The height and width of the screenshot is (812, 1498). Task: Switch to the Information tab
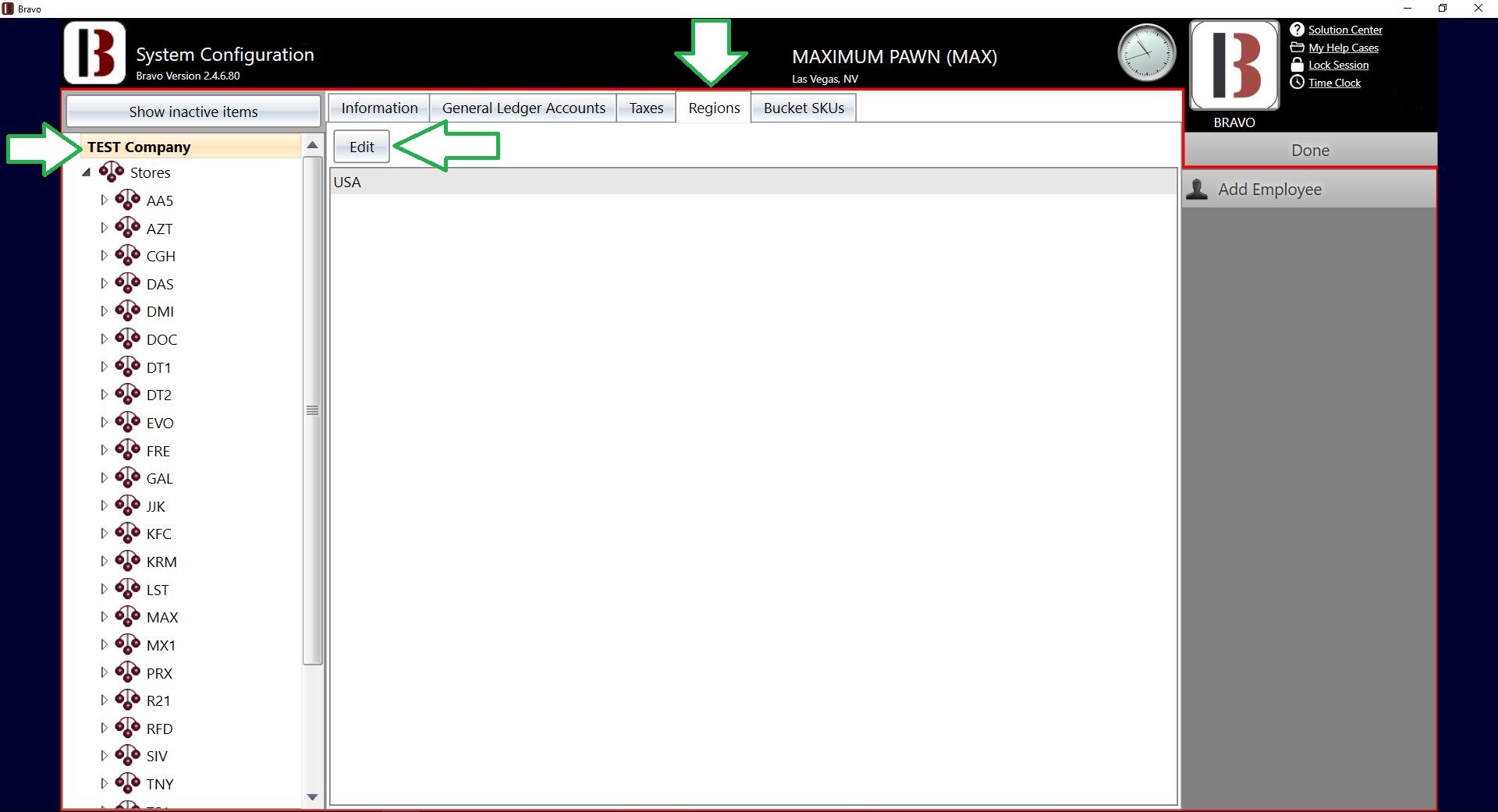point(379,108)
